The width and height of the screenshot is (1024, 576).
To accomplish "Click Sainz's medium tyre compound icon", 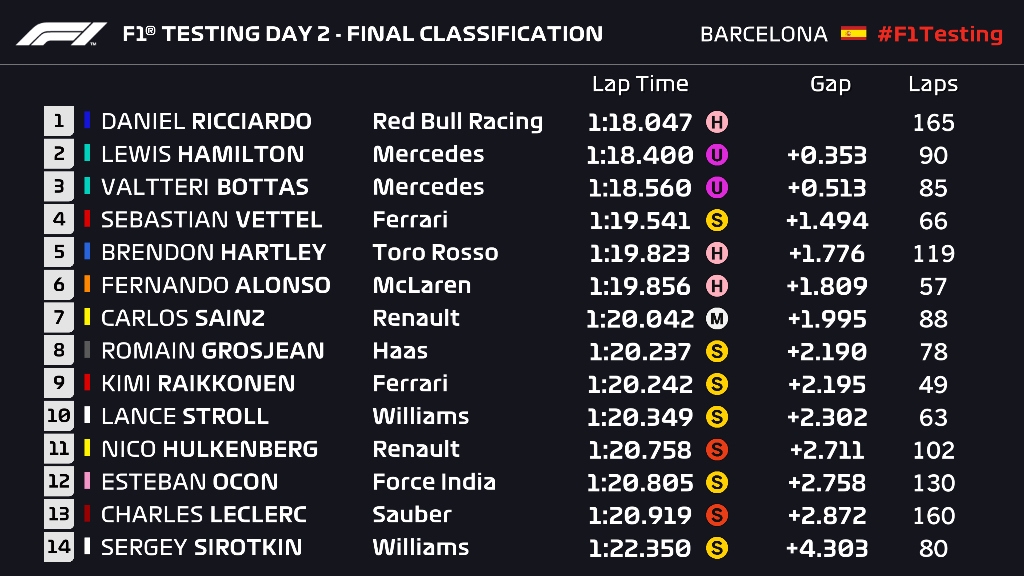I will coord(717,319).
